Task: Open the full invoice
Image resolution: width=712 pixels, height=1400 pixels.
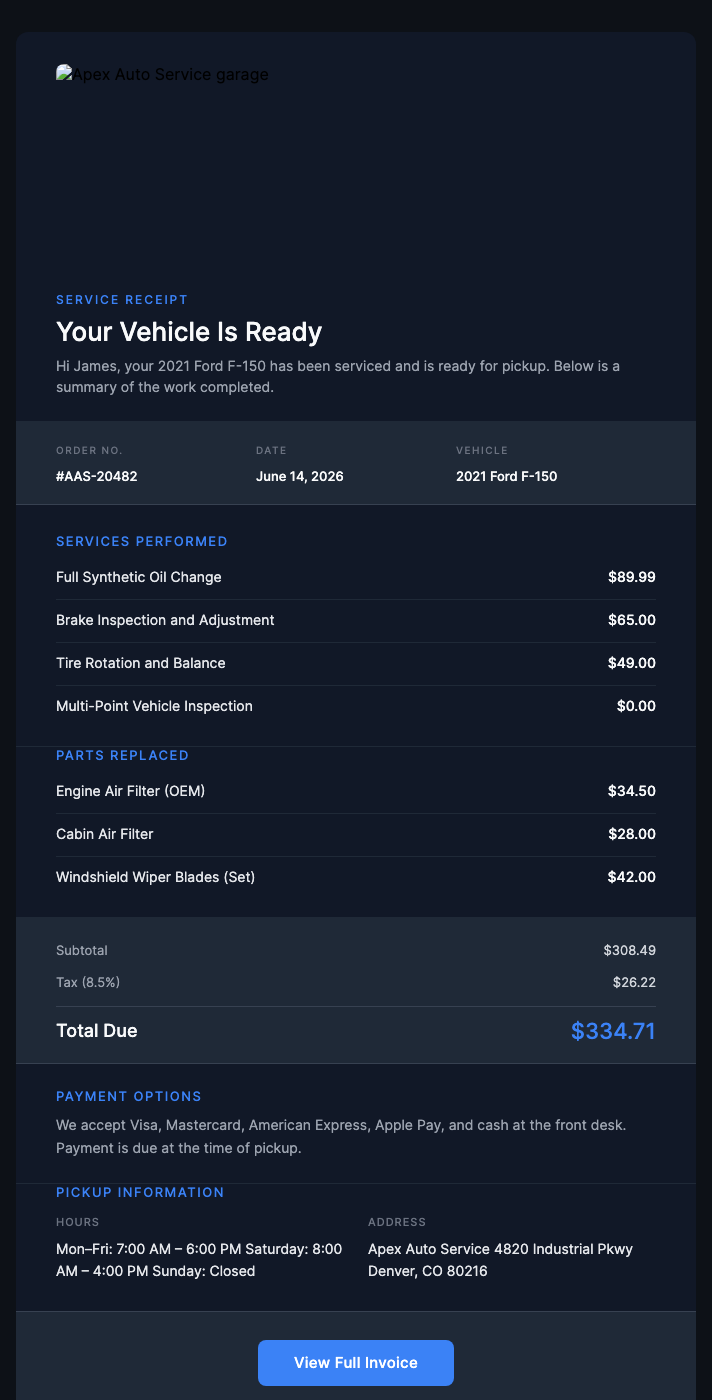Action: (355, 1362)
